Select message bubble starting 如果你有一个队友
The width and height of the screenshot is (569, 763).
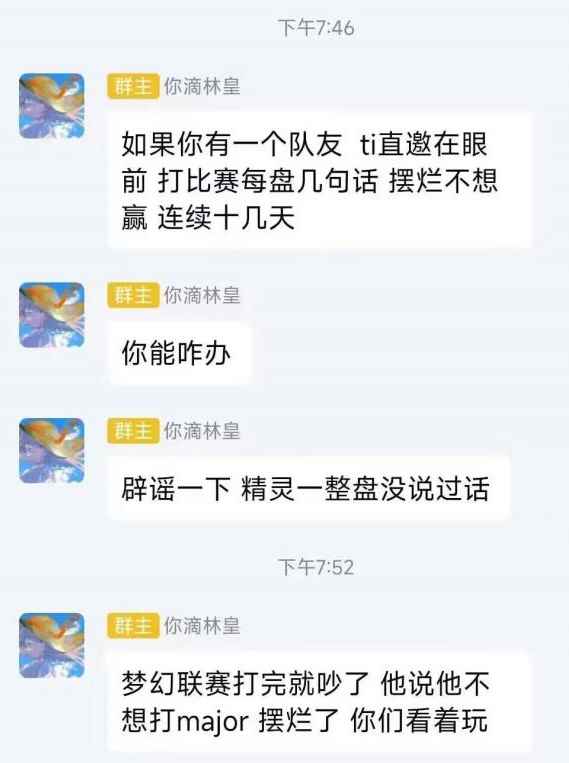(x=319, y=181)
